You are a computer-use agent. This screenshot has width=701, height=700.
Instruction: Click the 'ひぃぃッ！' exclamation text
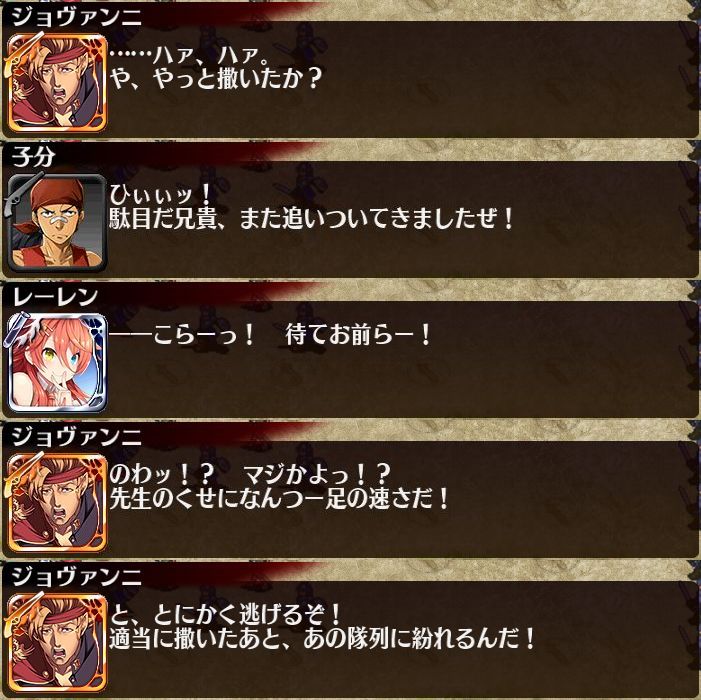click(x=160, y=195)
